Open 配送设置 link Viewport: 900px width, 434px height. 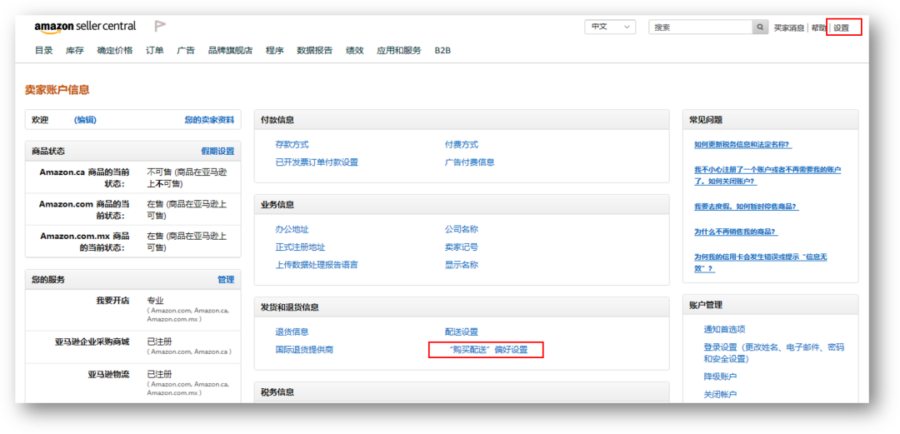click(461, 332)
